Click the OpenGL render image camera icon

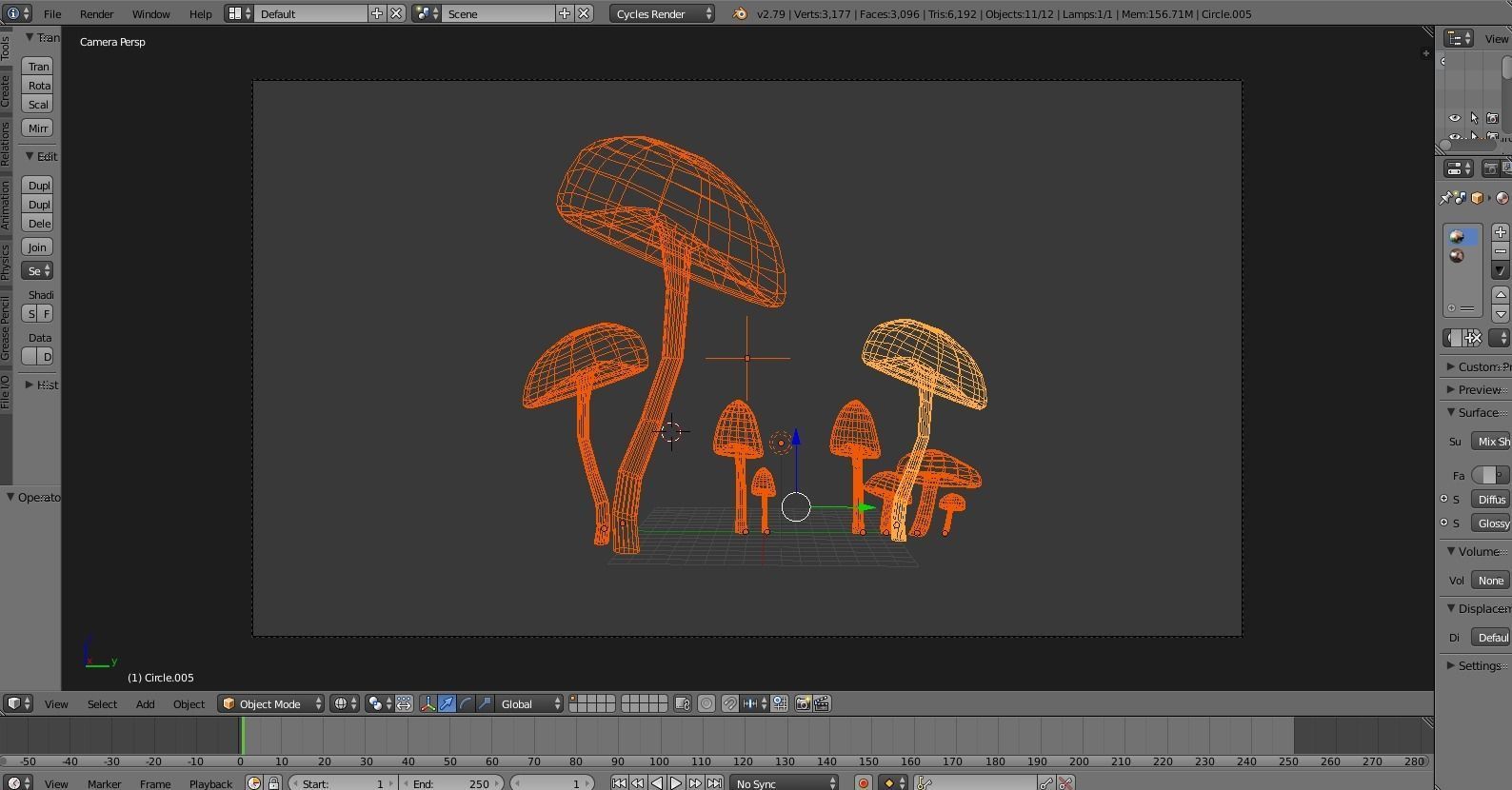tap(803, 704)
